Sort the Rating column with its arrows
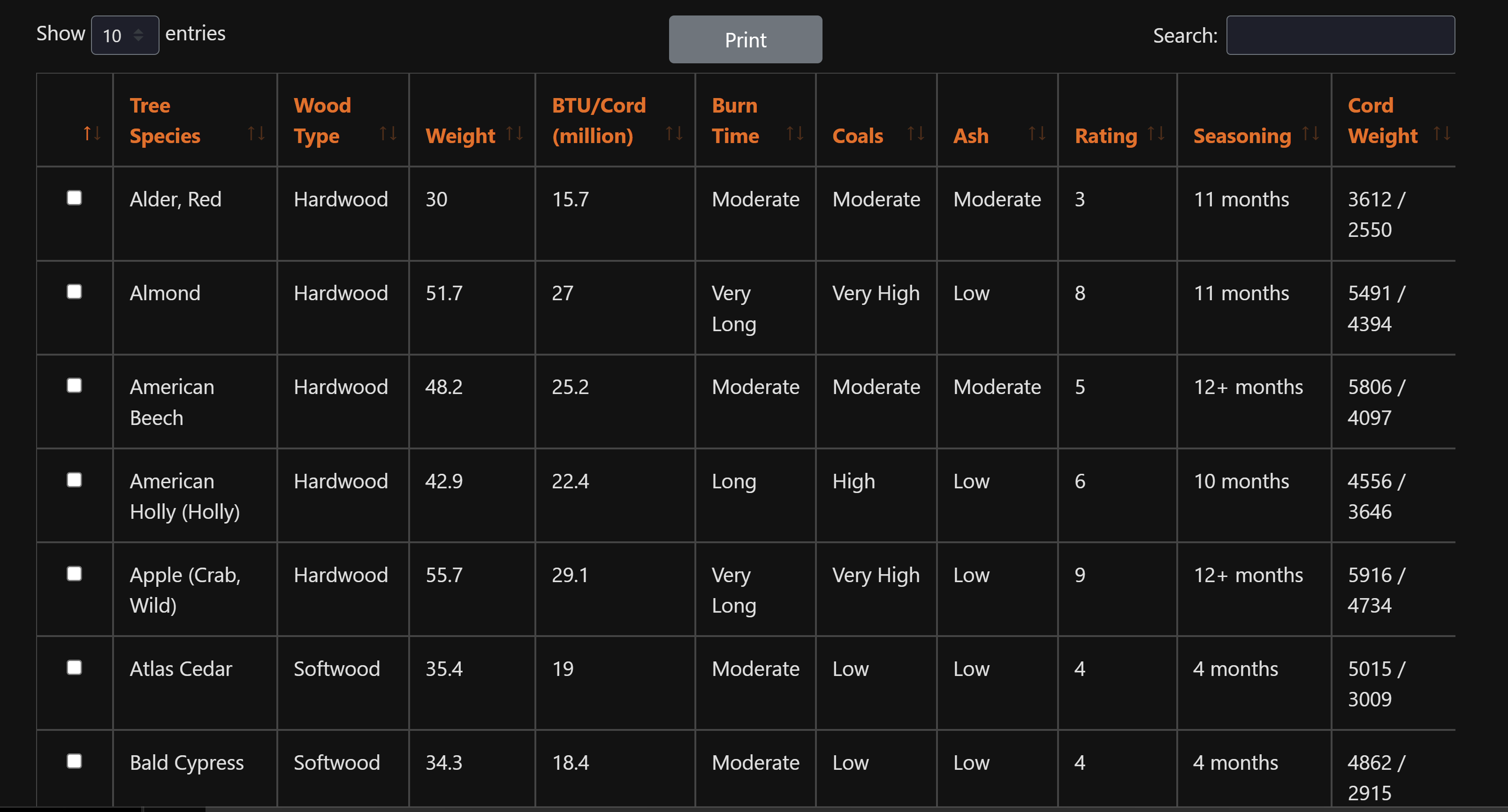Screen dimensions: 1508x812 [1156, 134]
